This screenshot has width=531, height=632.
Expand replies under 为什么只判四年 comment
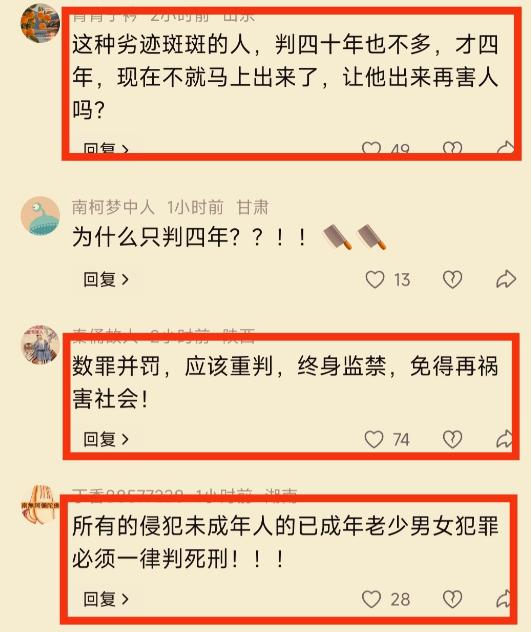[106, 279]
